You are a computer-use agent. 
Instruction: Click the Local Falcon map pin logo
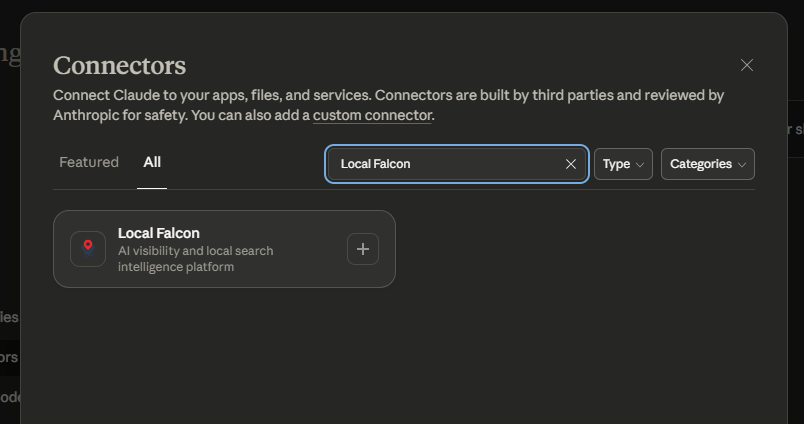(88, 249)
